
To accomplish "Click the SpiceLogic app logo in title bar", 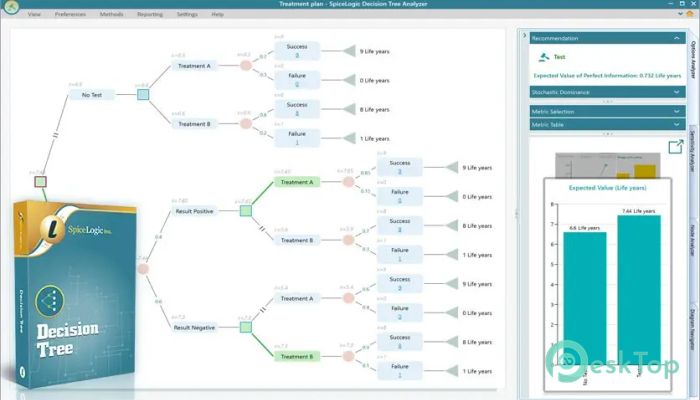I will (x=11, y=7).
